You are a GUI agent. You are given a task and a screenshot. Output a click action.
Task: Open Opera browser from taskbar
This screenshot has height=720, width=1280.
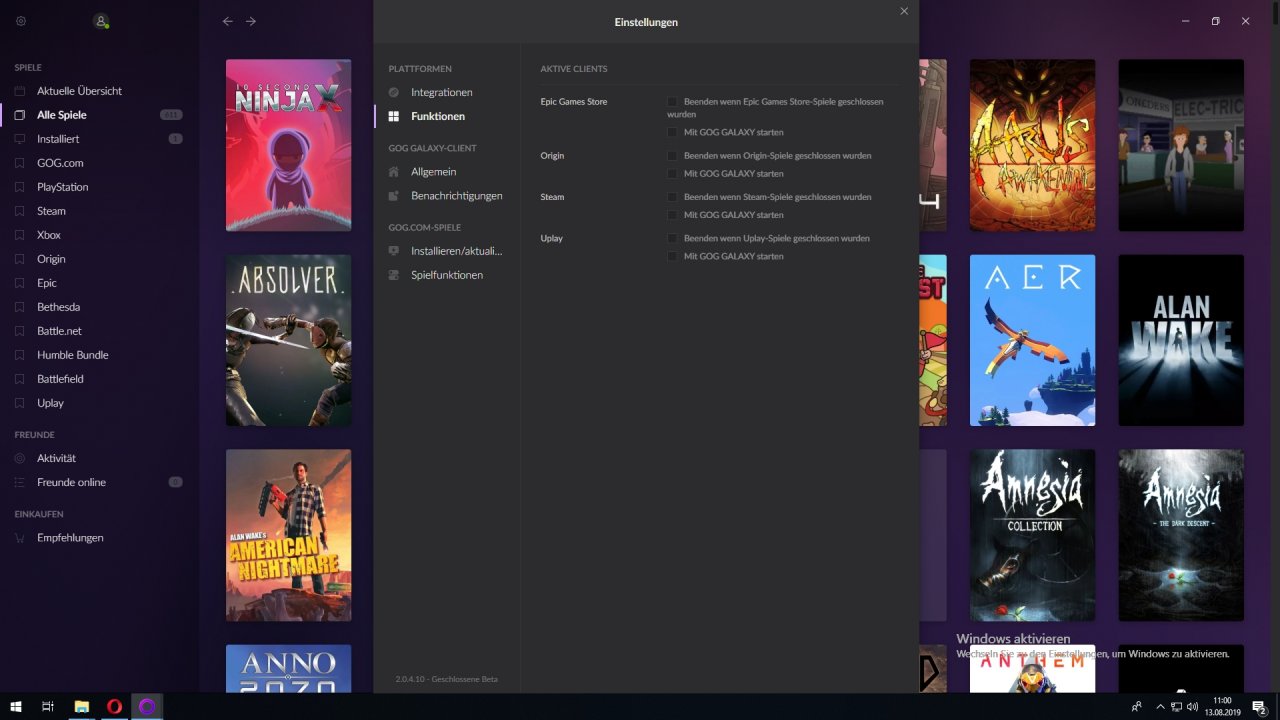(114, 707)
